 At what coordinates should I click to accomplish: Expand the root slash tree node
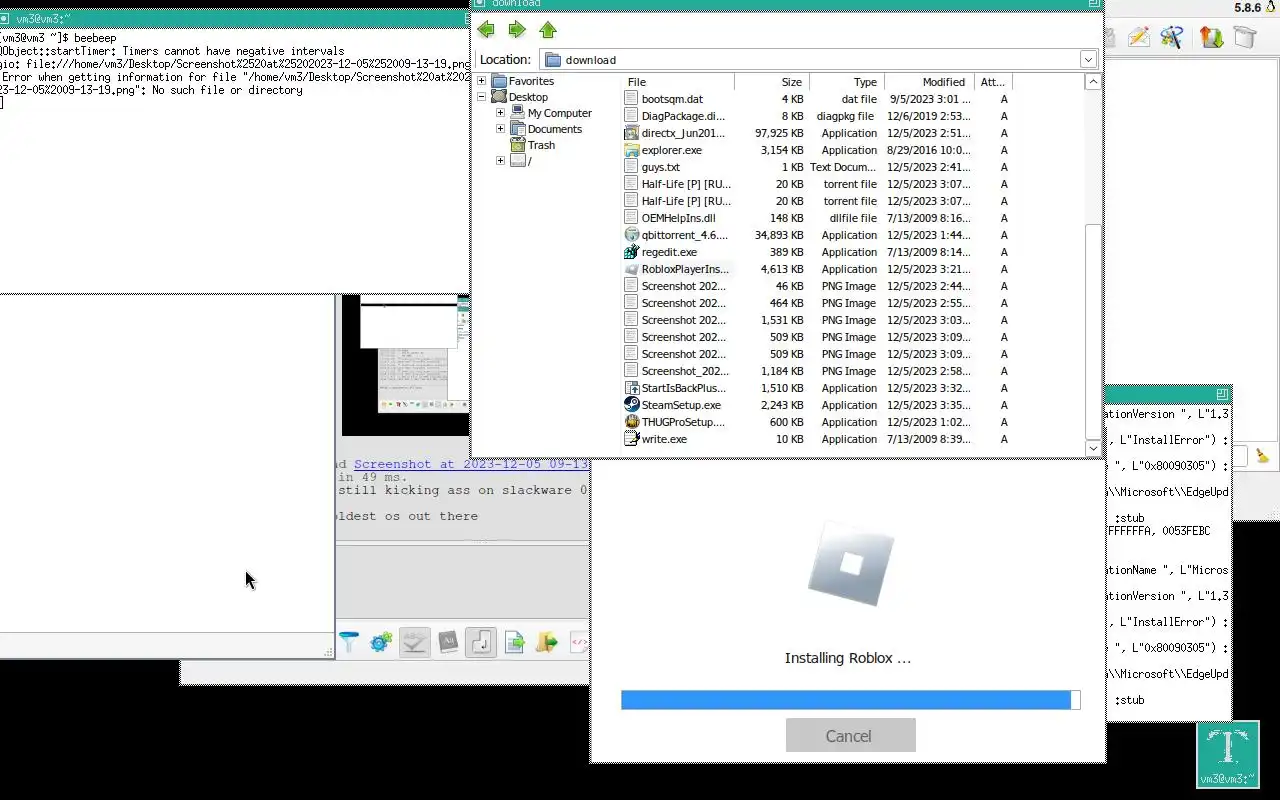(500, 161)
